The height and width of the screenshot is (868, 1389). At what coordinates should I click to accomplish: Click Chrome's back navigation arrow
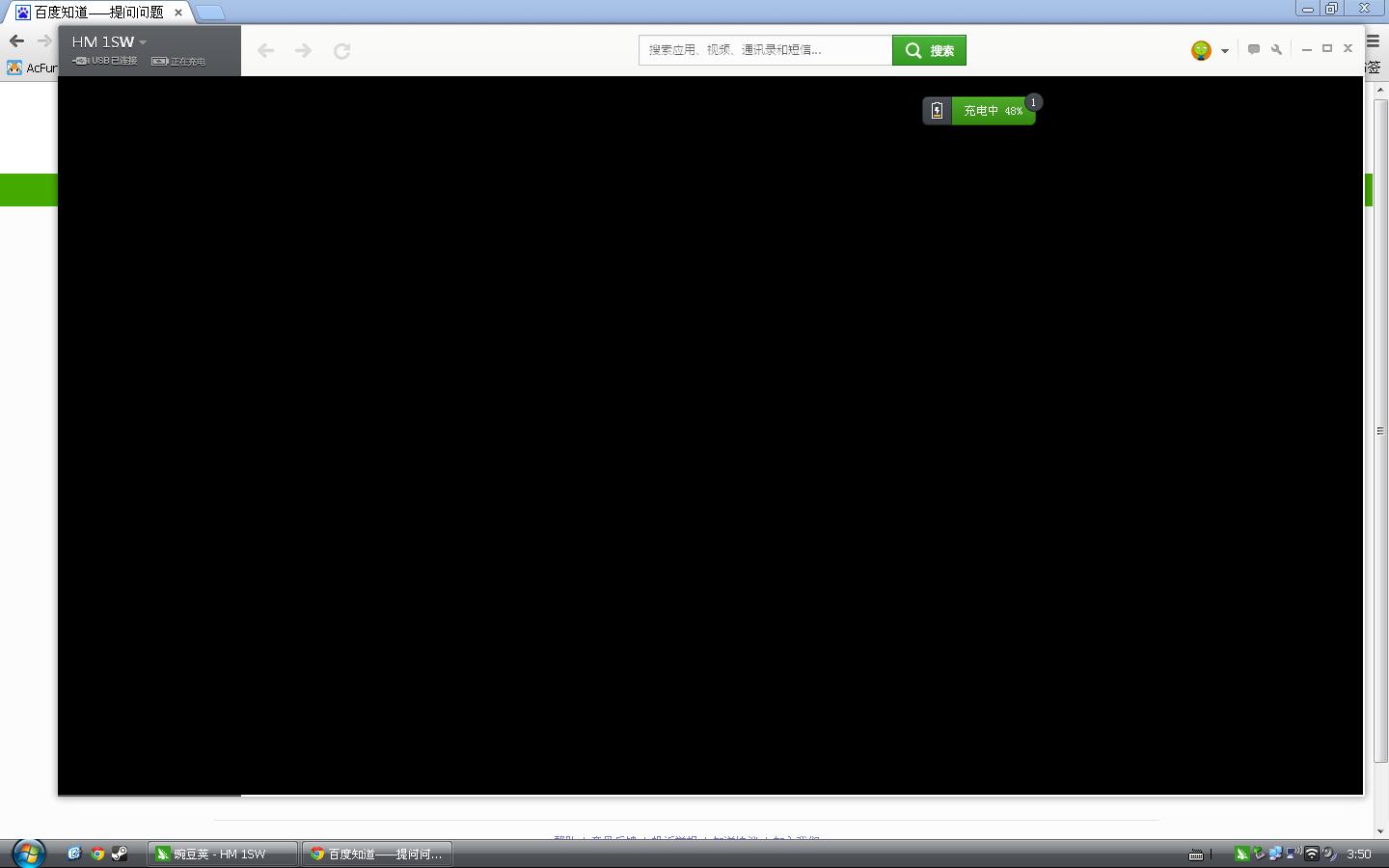point(16,41)
